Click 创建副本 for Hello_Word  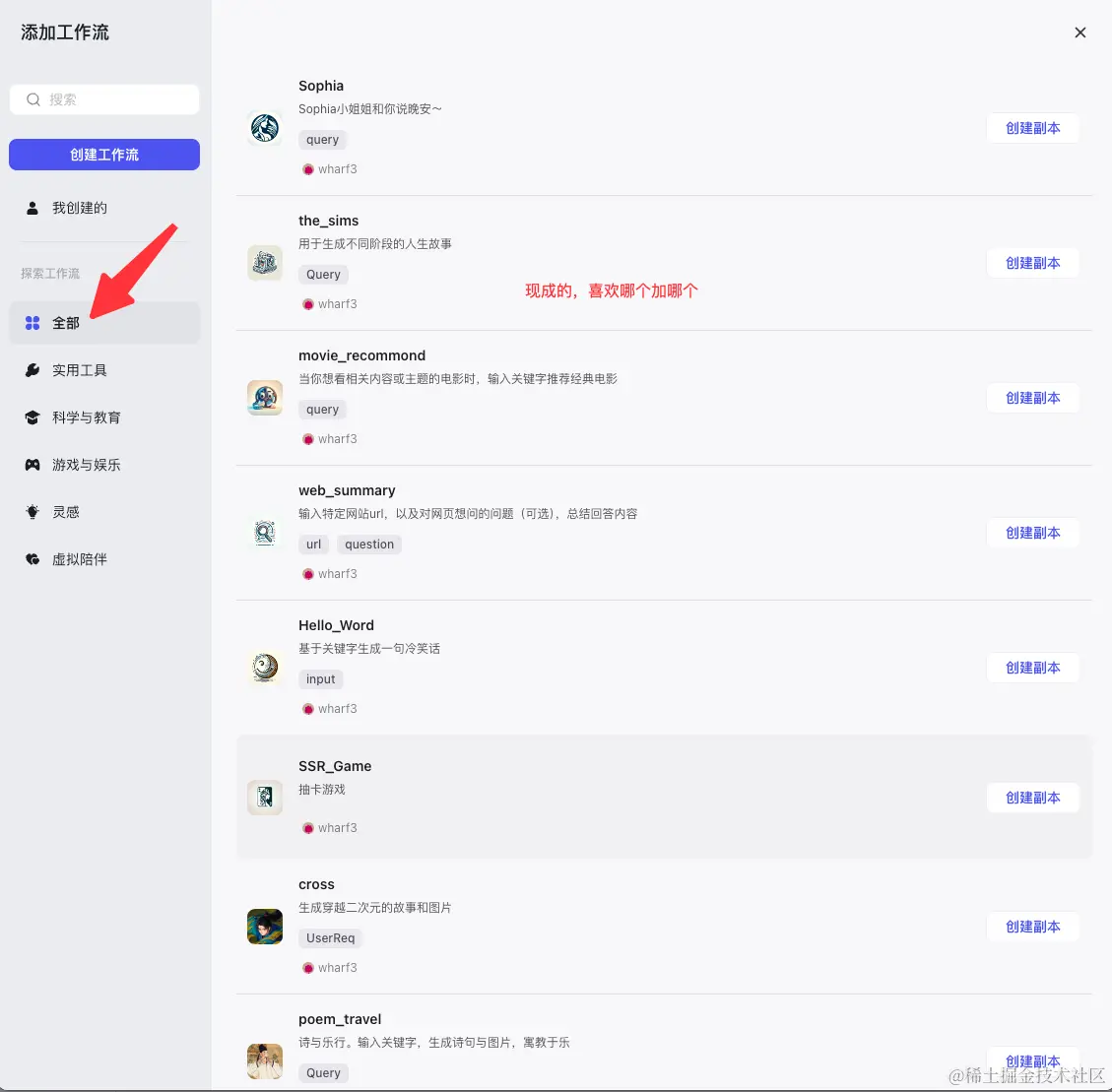coord(1032,668)
